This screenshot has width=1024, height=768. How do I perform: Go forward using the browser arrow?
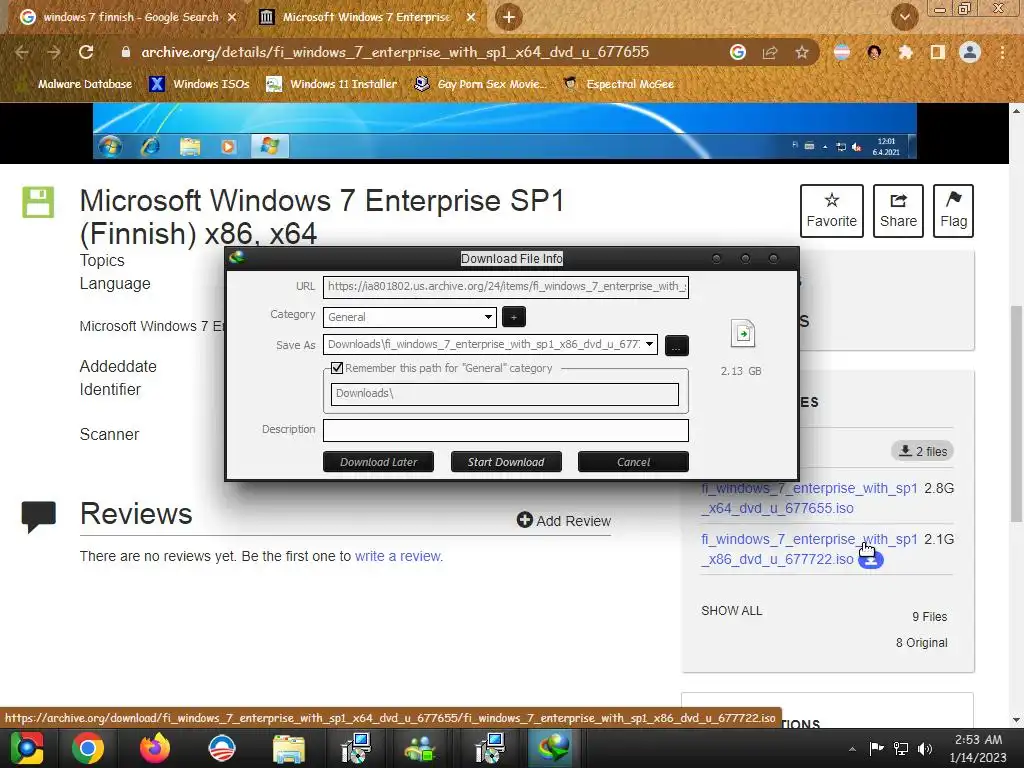[54, 52]
